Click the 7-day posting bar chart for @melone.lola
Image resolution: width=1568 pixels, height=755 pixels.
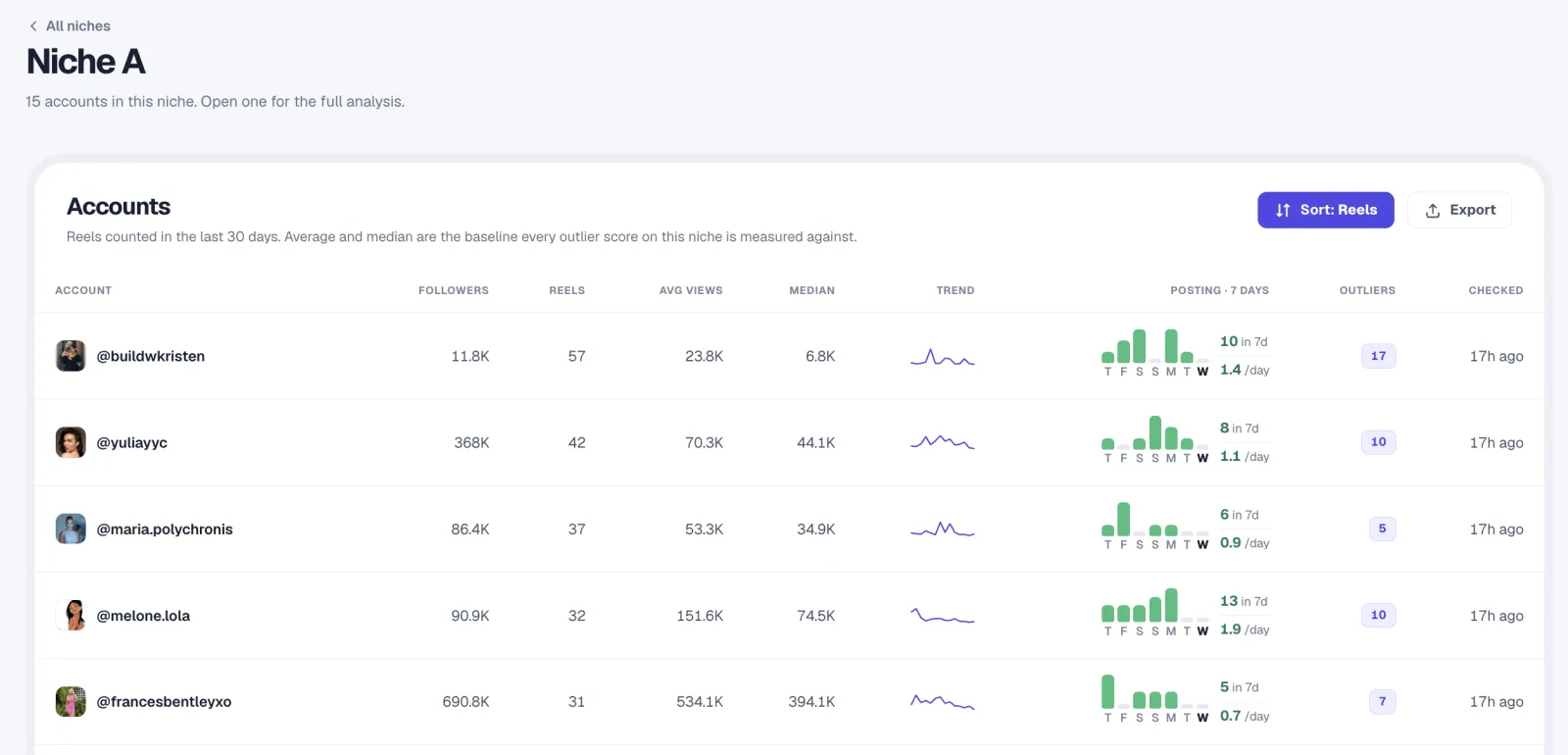tap(1155, 612)
